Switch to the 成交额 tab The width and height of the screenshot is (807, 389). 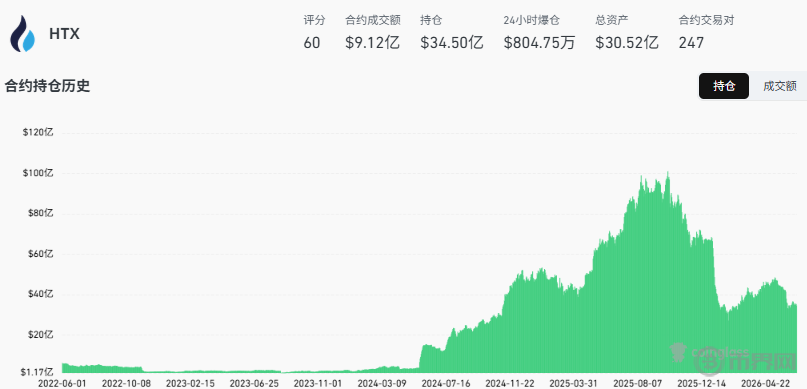[x=779, y=86]
